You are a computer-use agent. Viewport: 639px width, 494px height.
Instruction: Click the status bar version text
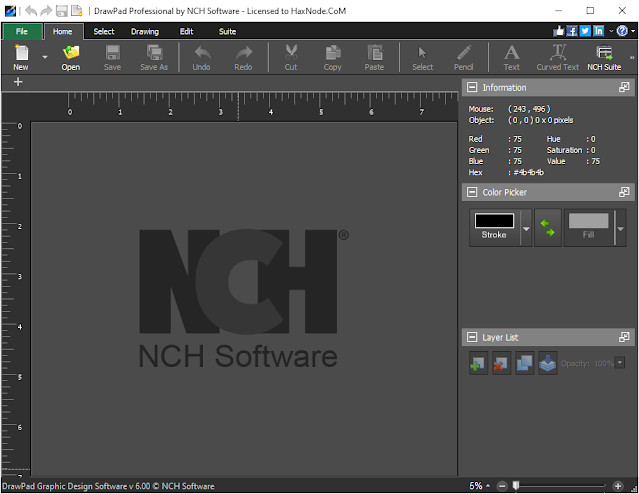(x=108, y=486)
